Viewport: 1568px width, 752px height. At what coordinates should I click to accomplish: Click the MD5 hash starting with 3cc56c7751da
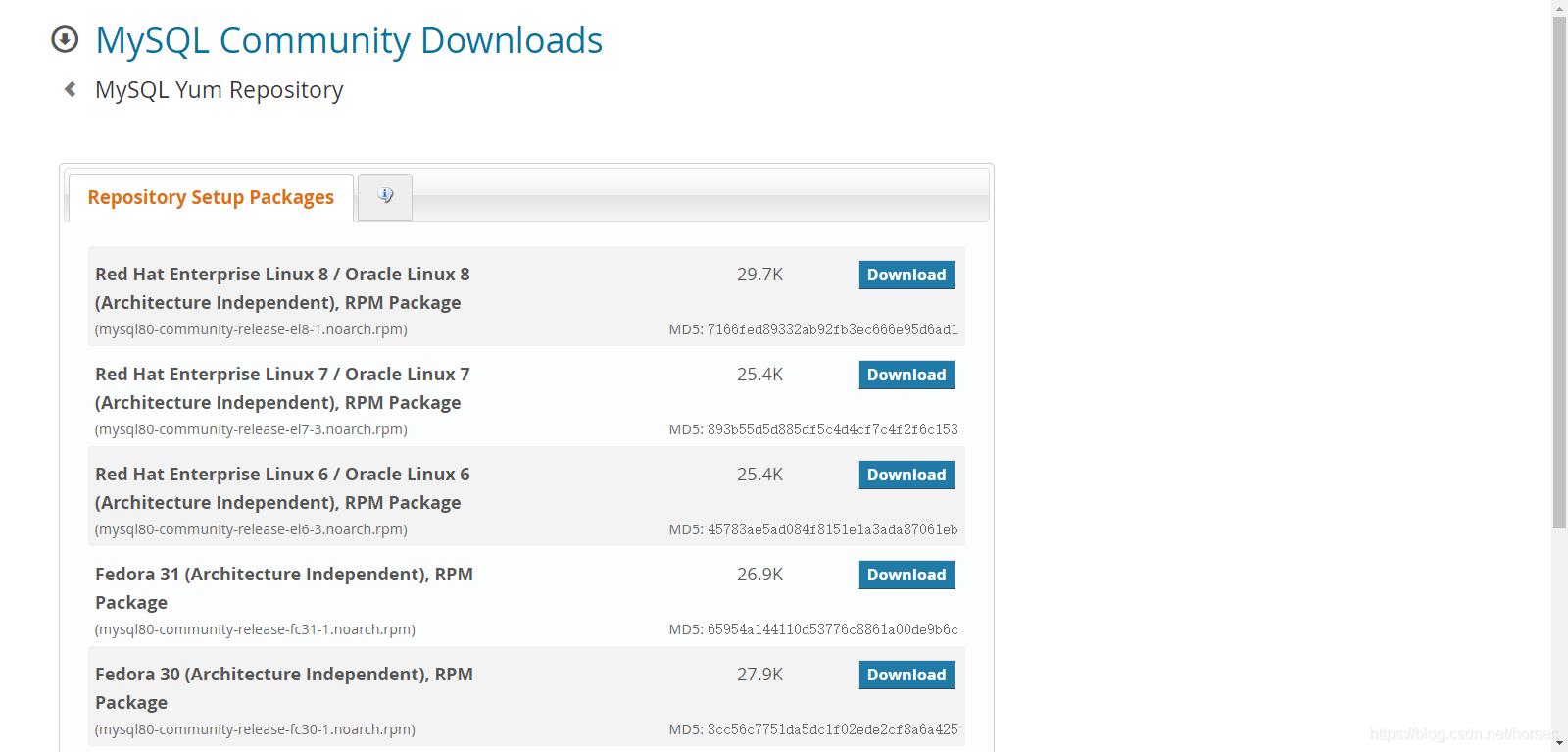pyautogui.click(x=833, y=729)
